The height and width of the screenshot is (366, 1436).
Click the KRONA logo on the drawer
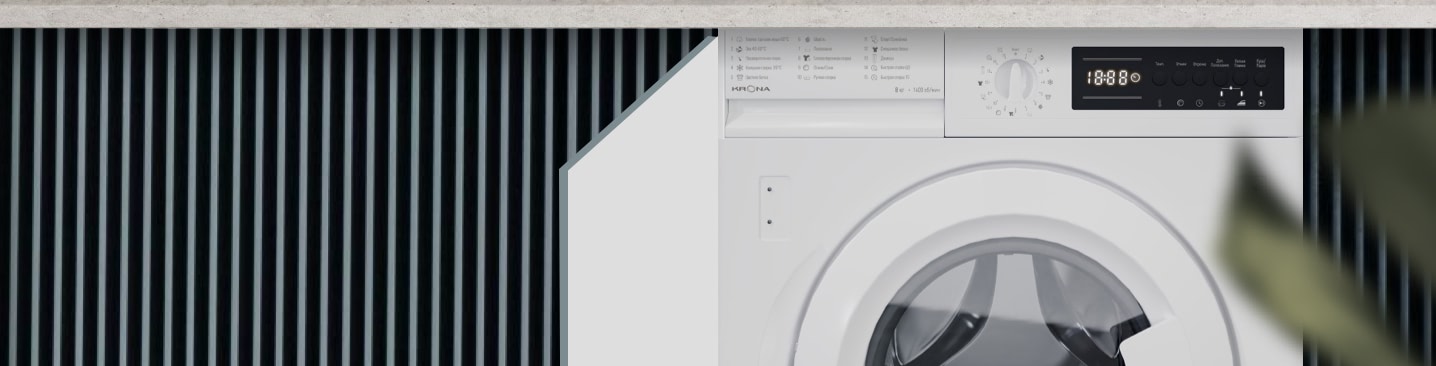(751, 89)
